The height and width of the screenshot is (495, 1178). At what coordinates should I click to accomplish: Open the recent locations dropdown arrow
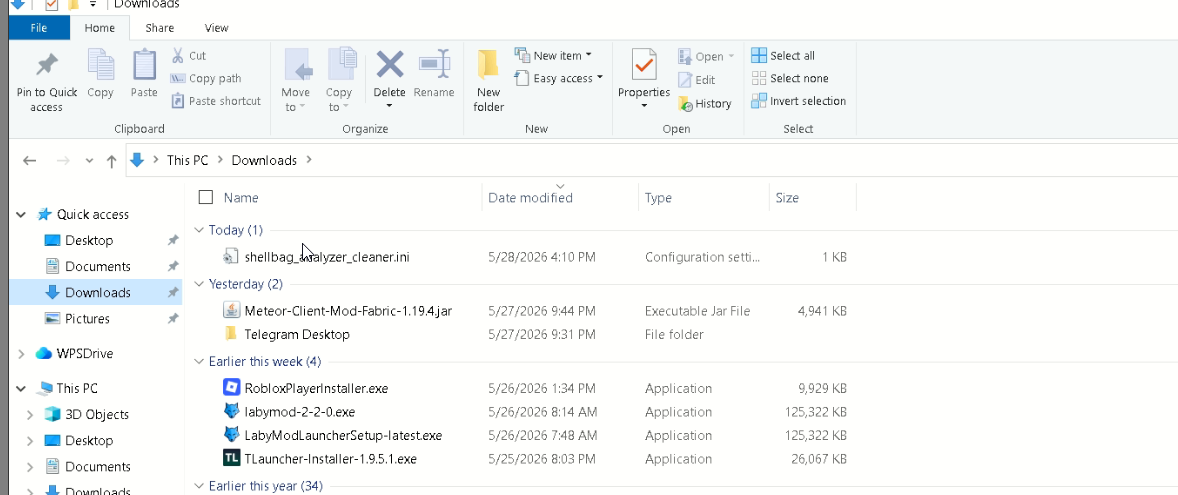click(x=89, y=161)
